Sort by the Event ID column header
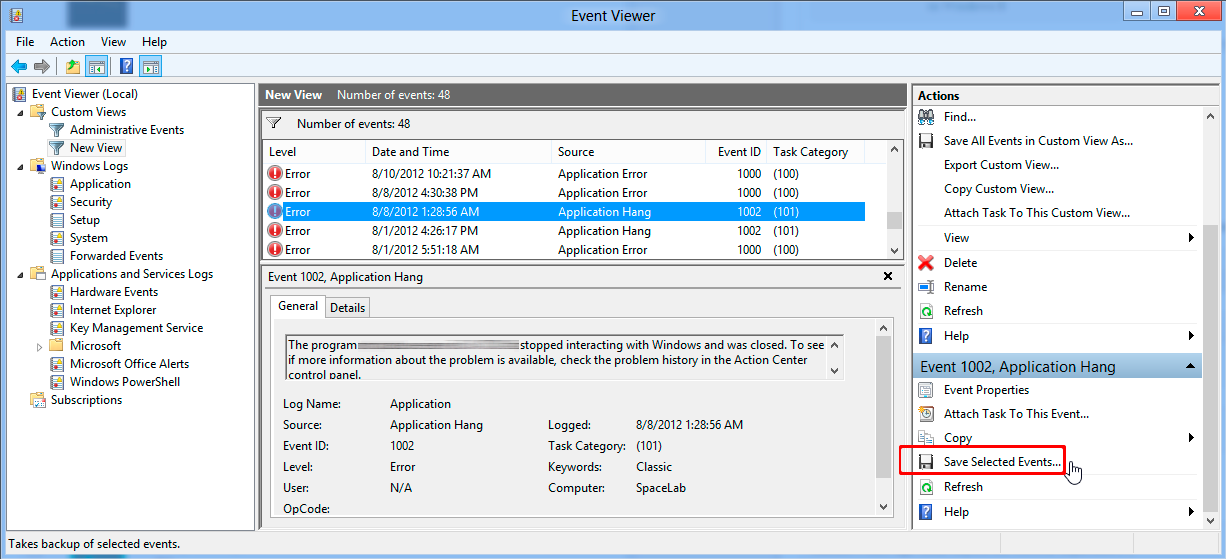This screenshot has height=559, width=1226. (738, 152)
